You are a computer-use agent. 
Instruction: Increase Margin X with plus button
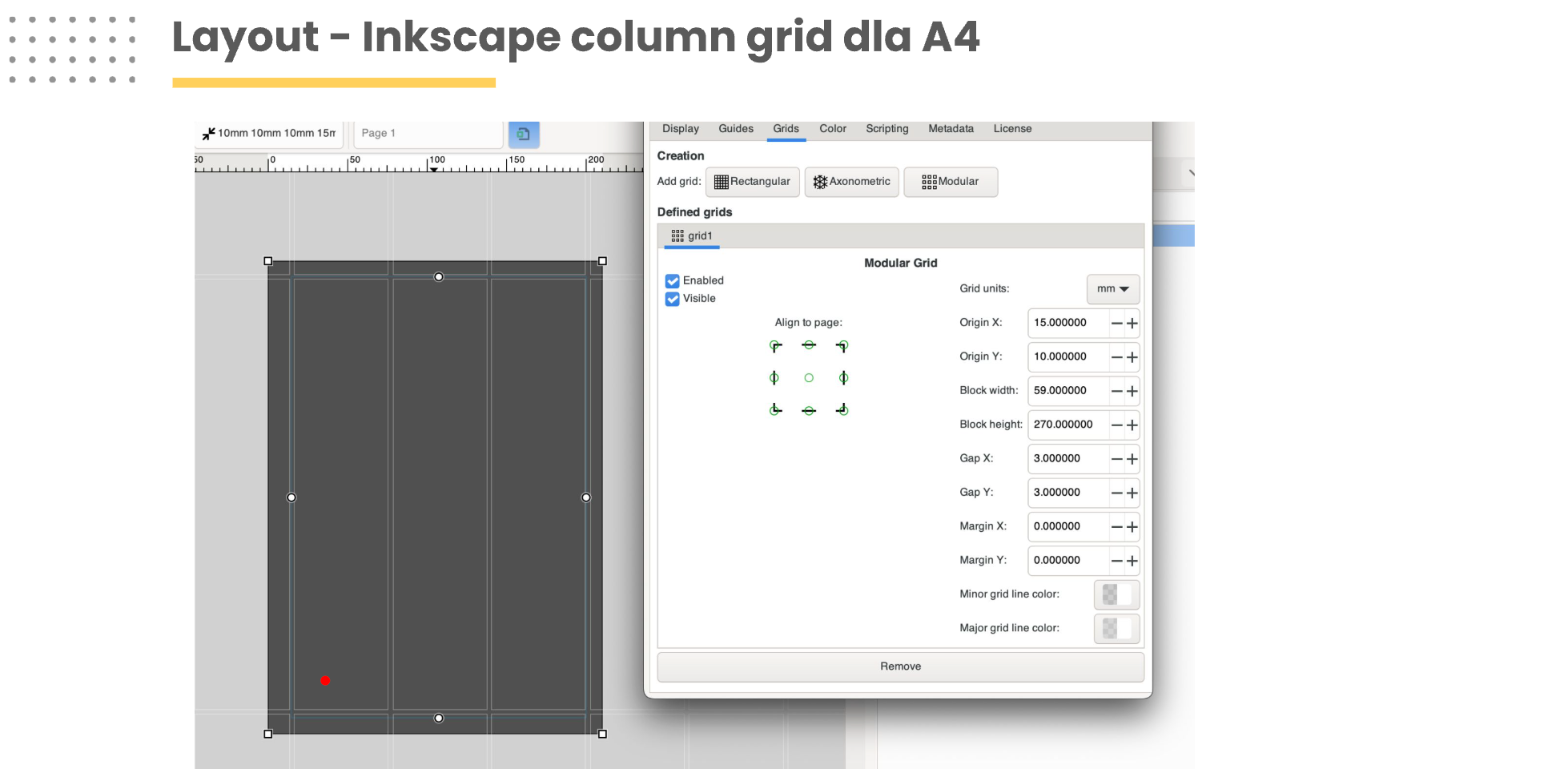(x=1132, y=527)
